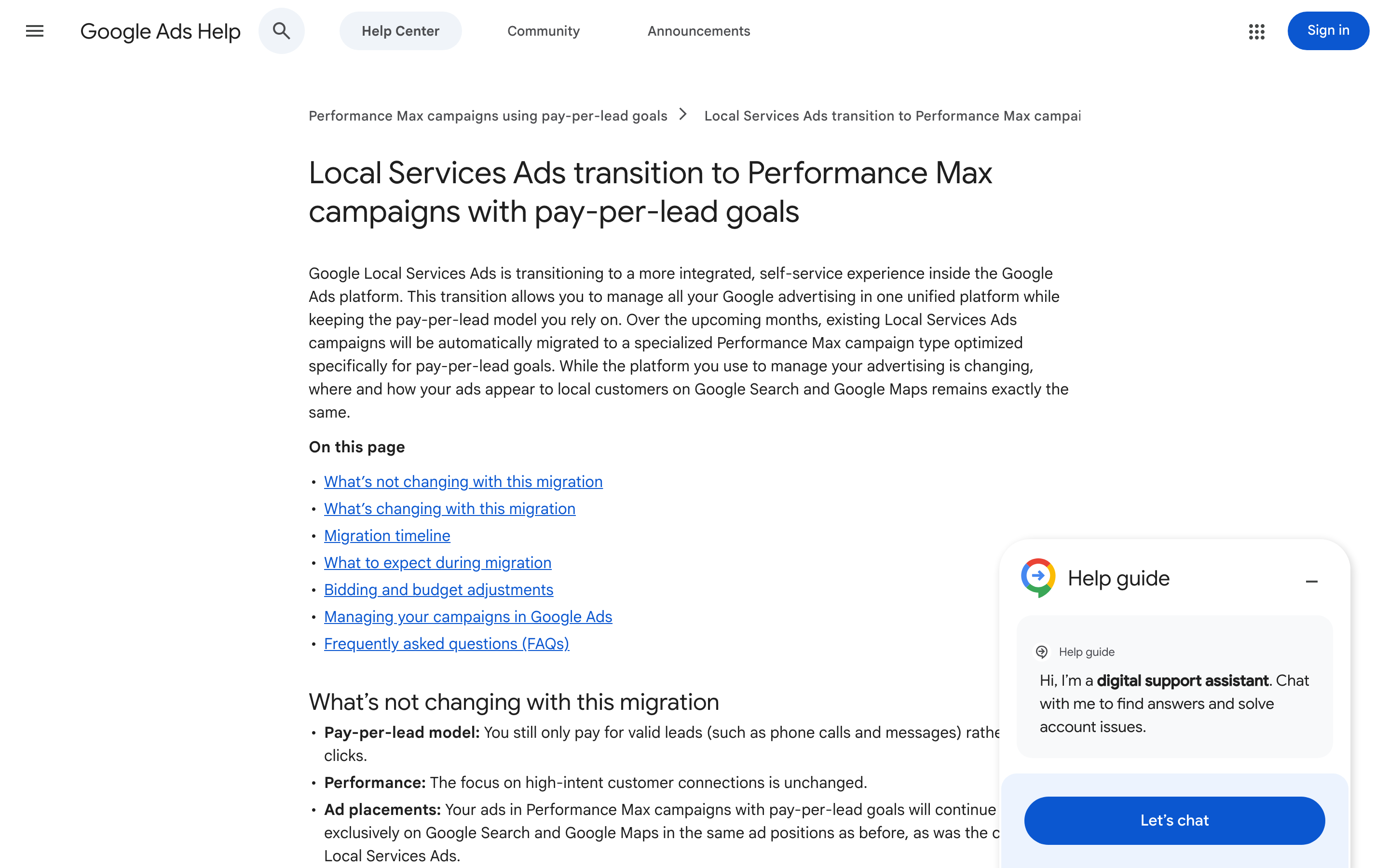Viewport: 1389px width, 868px height.
Task: Minimize the Help guide panel
Action: [x=1311, y=582]
